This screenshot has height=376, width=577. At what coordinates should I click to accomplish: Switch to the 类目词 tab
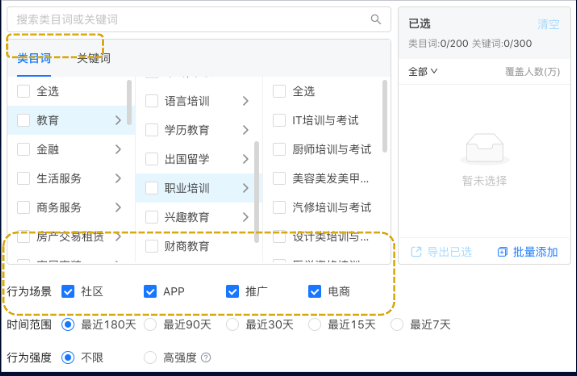(x=34, y=58)
